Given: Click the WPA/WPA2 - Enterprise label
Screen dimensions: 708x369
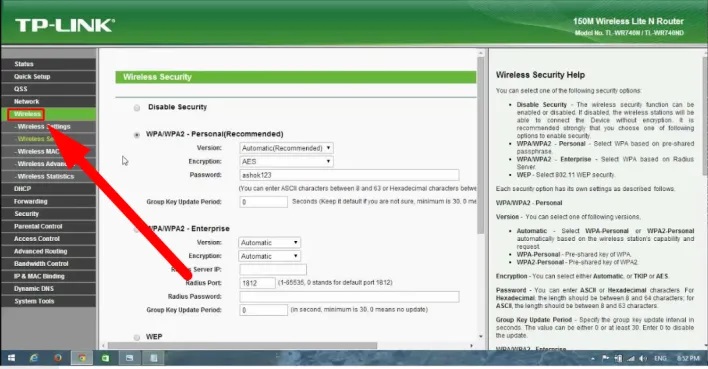Looking at the screenshot, I should pos(188,229).
